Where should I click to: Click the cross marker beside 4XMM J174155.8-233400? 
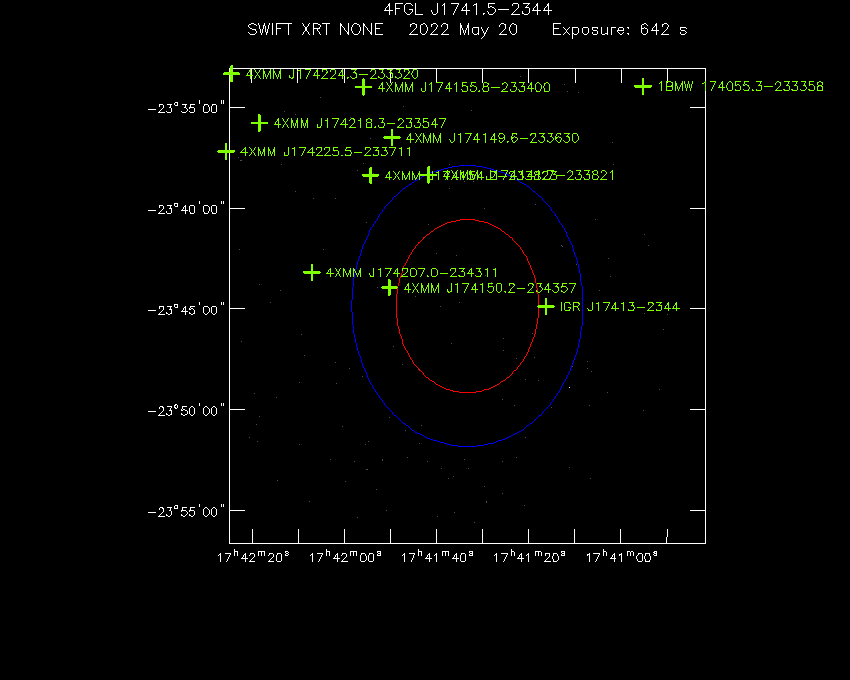click(363, 87)
